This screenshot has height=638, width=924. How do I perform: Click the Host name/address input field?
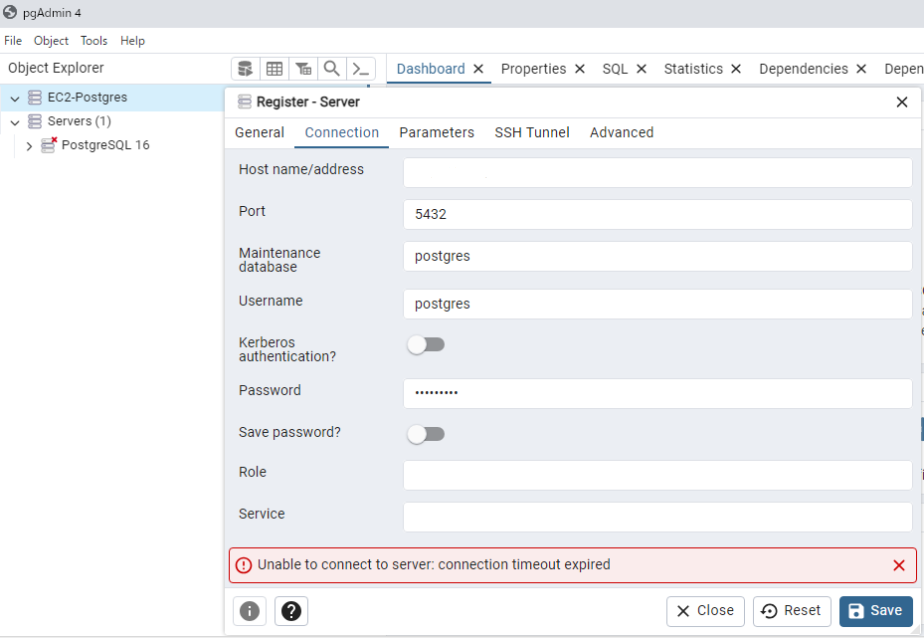pyautogui.click(x=657, y=172)
